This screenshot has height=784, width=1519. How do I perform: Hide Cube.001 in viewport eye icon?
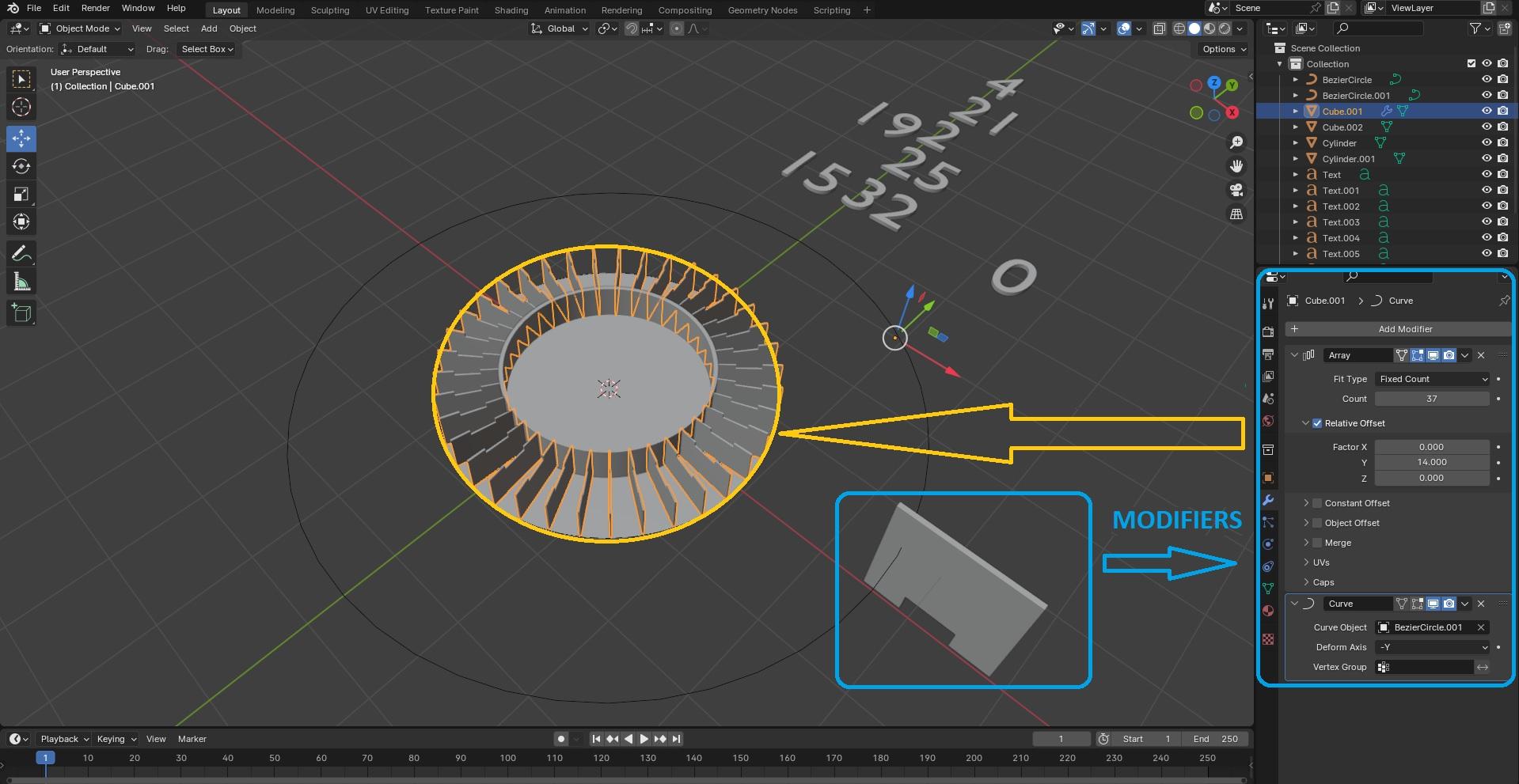pos(1487,112)
